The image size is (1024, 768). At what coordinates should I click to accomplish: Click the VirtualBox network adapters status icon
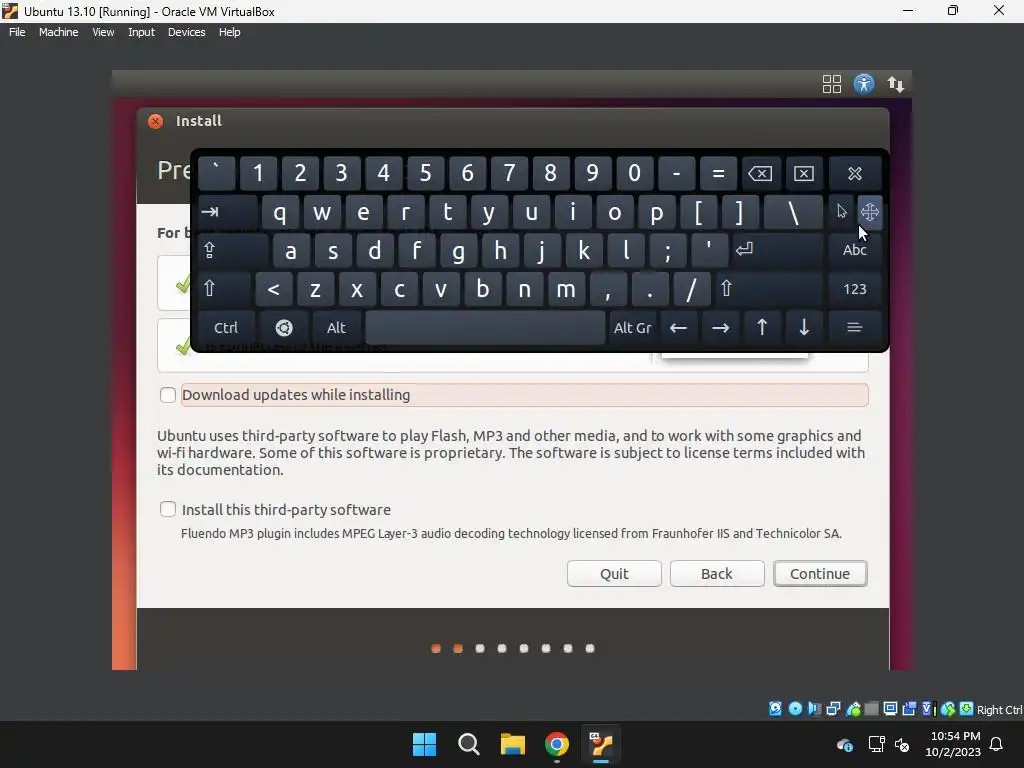(833, 709)
